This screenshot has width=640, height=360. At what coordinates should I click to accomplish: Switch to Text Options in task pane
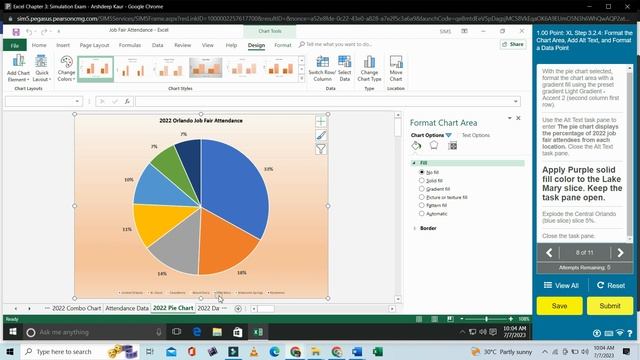476,135
